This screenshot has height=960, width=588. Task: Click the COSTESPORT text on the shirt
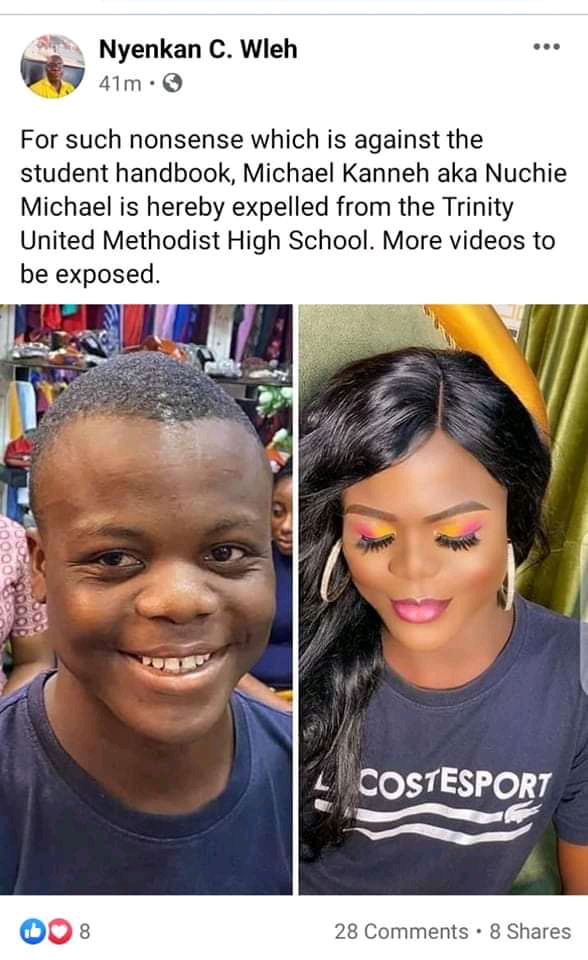454,784
